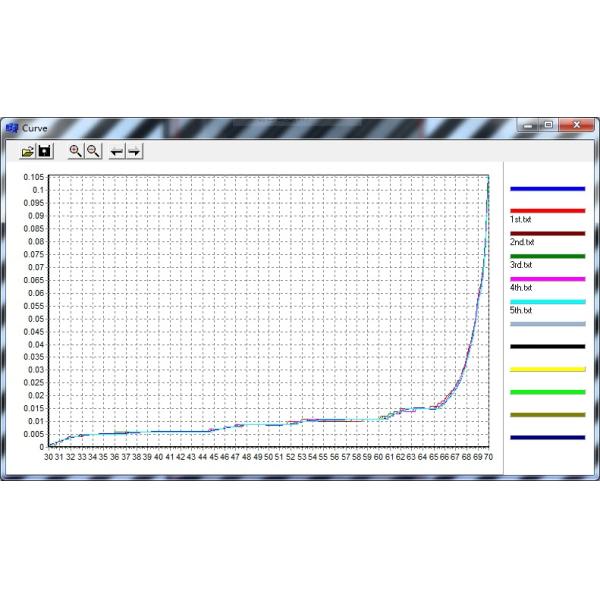This screenshot has width=600, height=600.
Task: Click the 3rd.txt legend label
Action: tap(522, 265)
